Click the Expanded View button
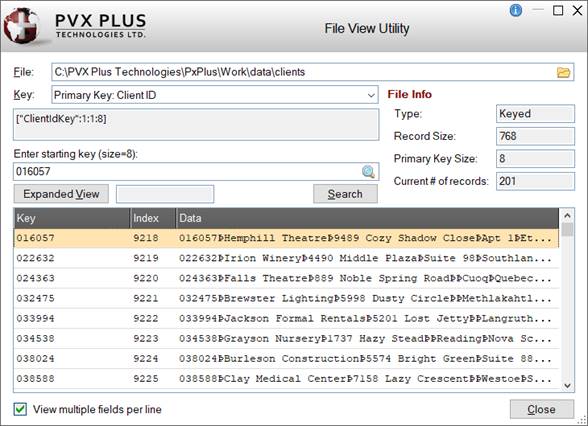The height and width of the screenshot is (426, 588). 61,194
